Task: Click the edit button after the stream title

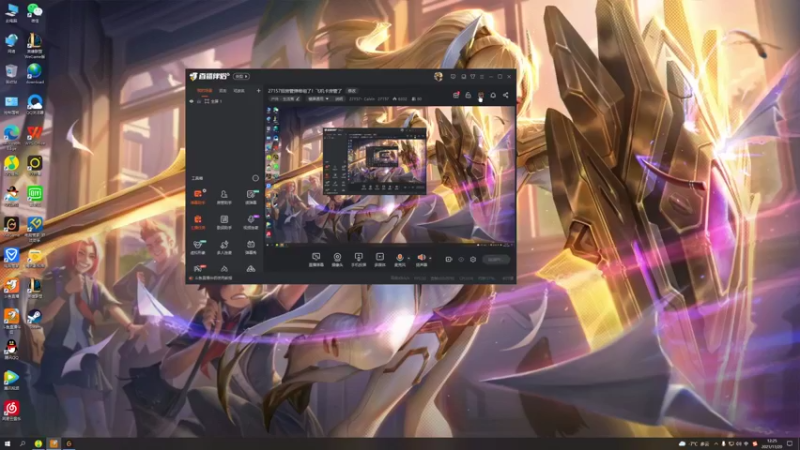Action: point(352,91)
